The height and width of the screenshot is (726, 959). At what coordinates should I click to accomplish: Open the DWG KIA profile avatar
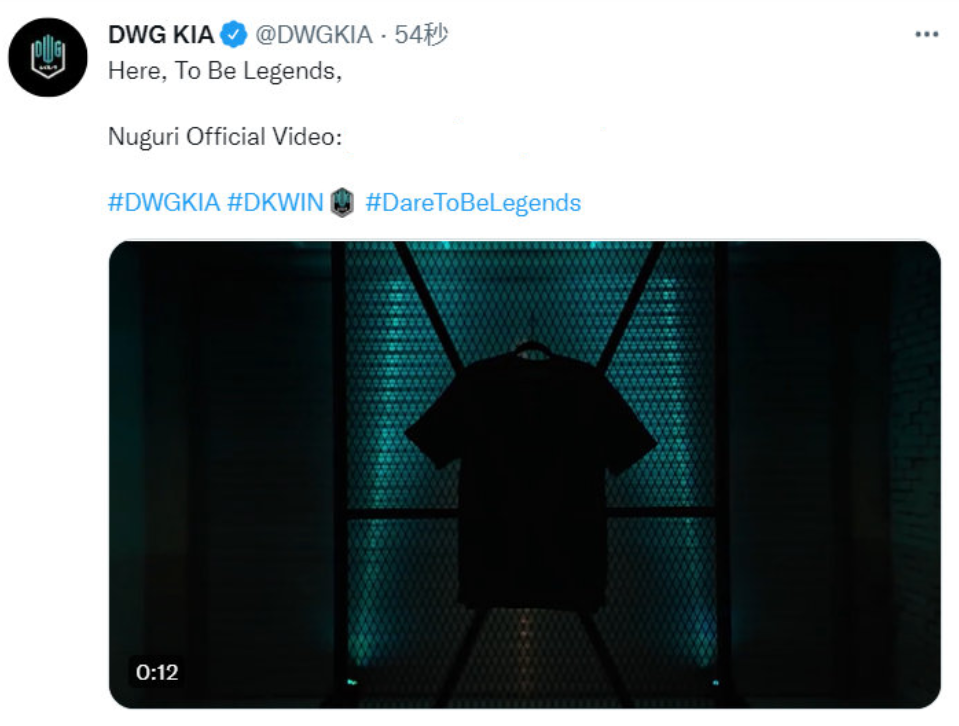coord(48,57)
